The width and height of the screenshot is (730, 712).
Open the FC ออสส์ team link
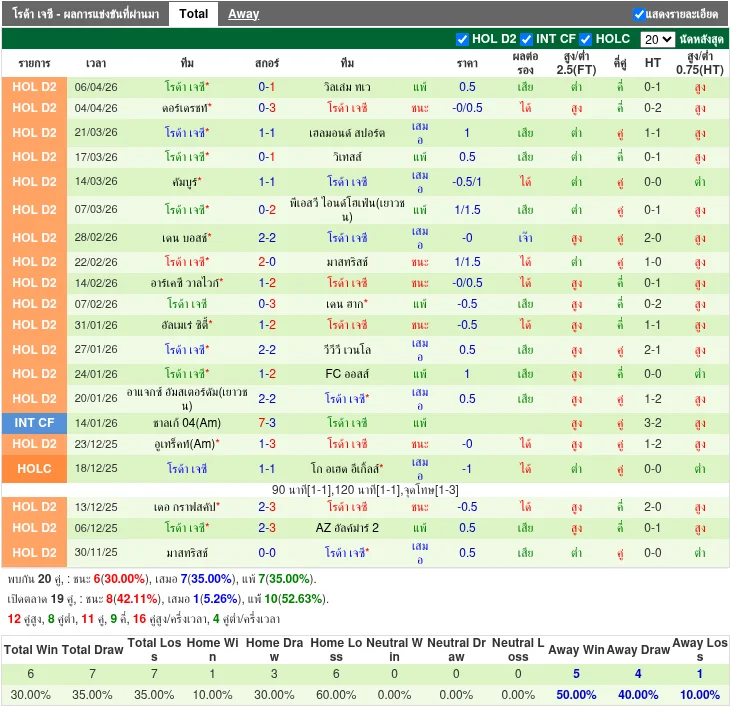tap(347, 374)
